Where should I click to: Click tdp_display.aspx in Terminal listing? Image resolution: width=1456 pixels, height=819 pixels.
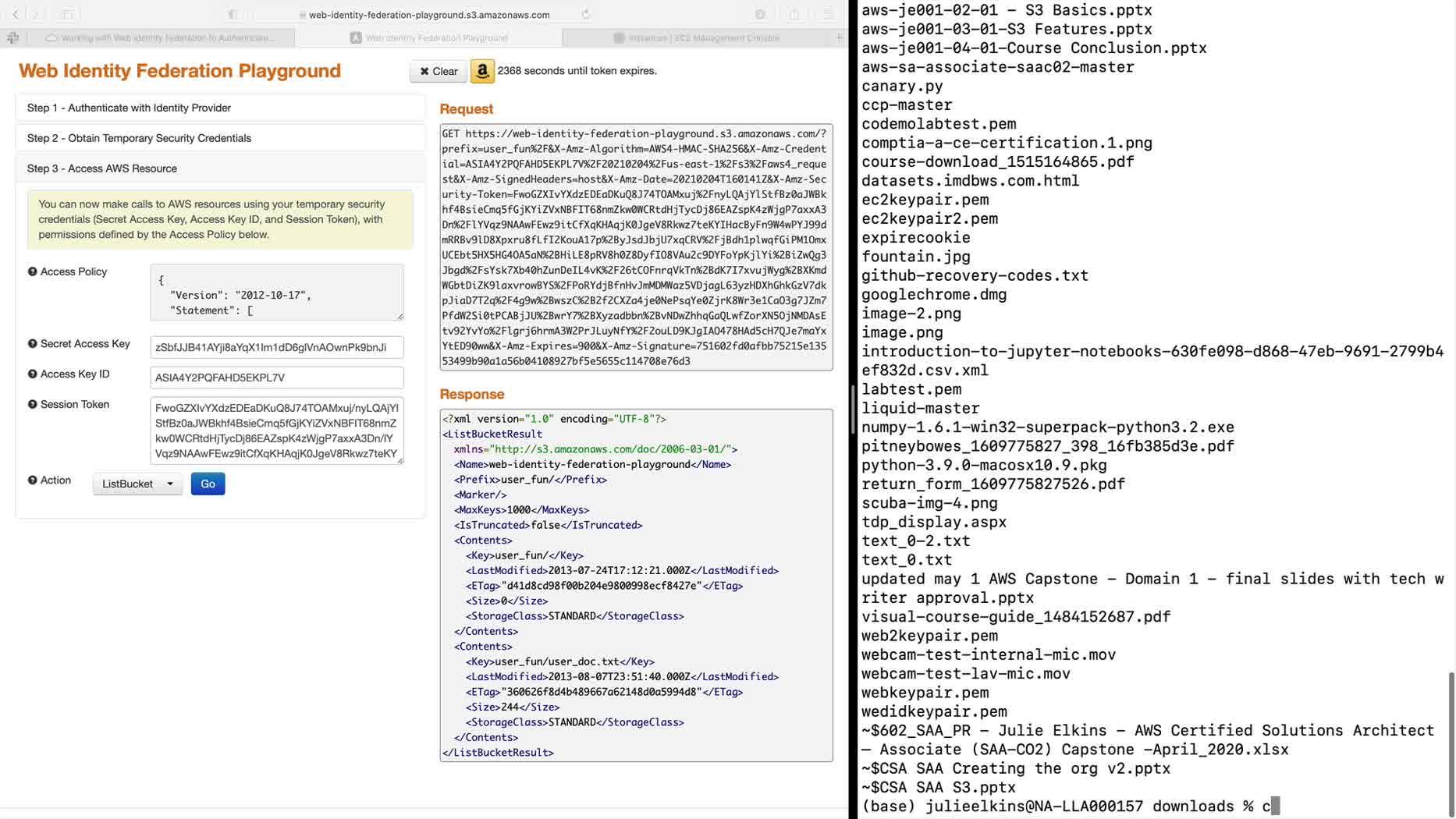click(x=934, y=522)
